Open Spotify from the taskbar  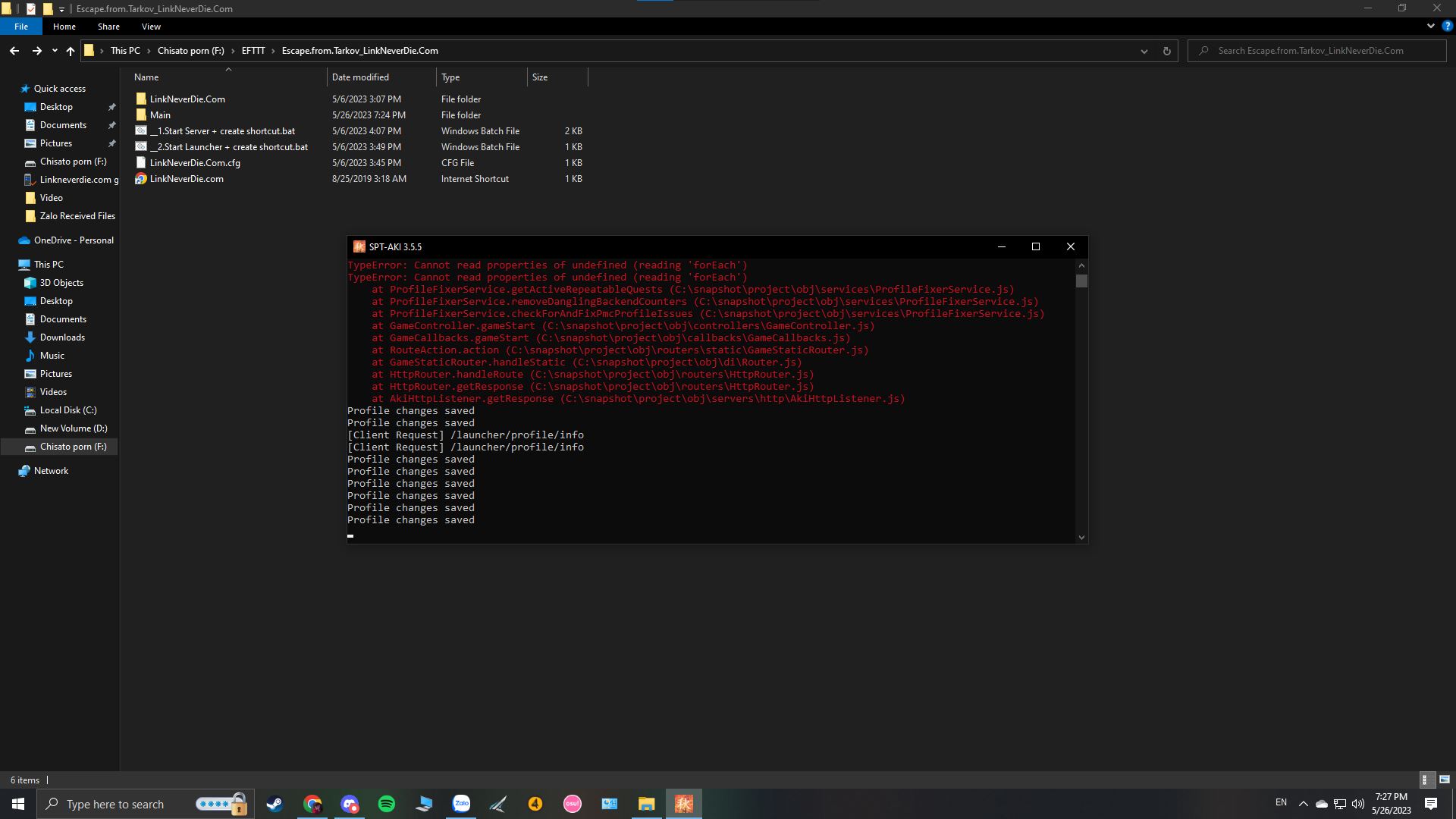(386, 804)
